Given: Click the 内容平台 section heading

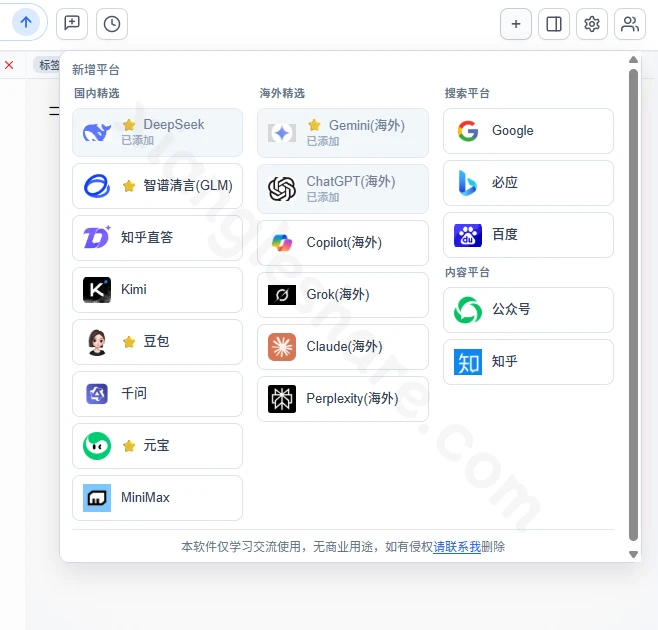Looking at the screenshot, I should [467, 272].
